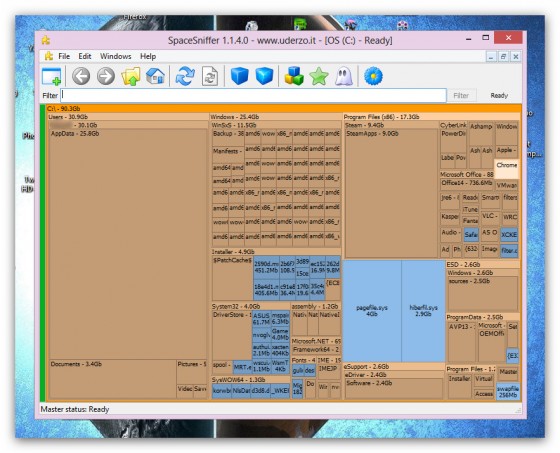Select the $PatchCache$ block

tap(232, 279)
